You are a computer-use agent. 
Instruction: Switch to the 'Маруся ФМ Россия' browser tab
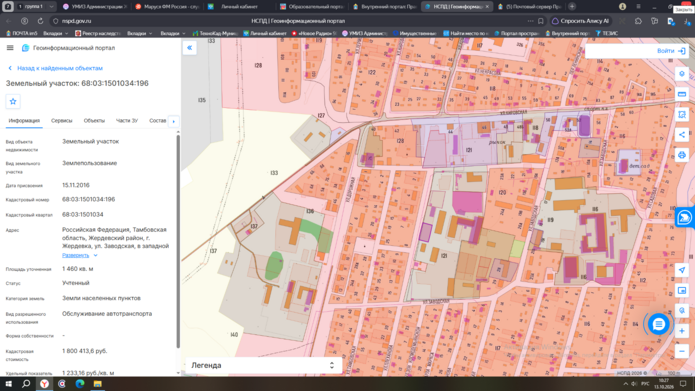167,7
